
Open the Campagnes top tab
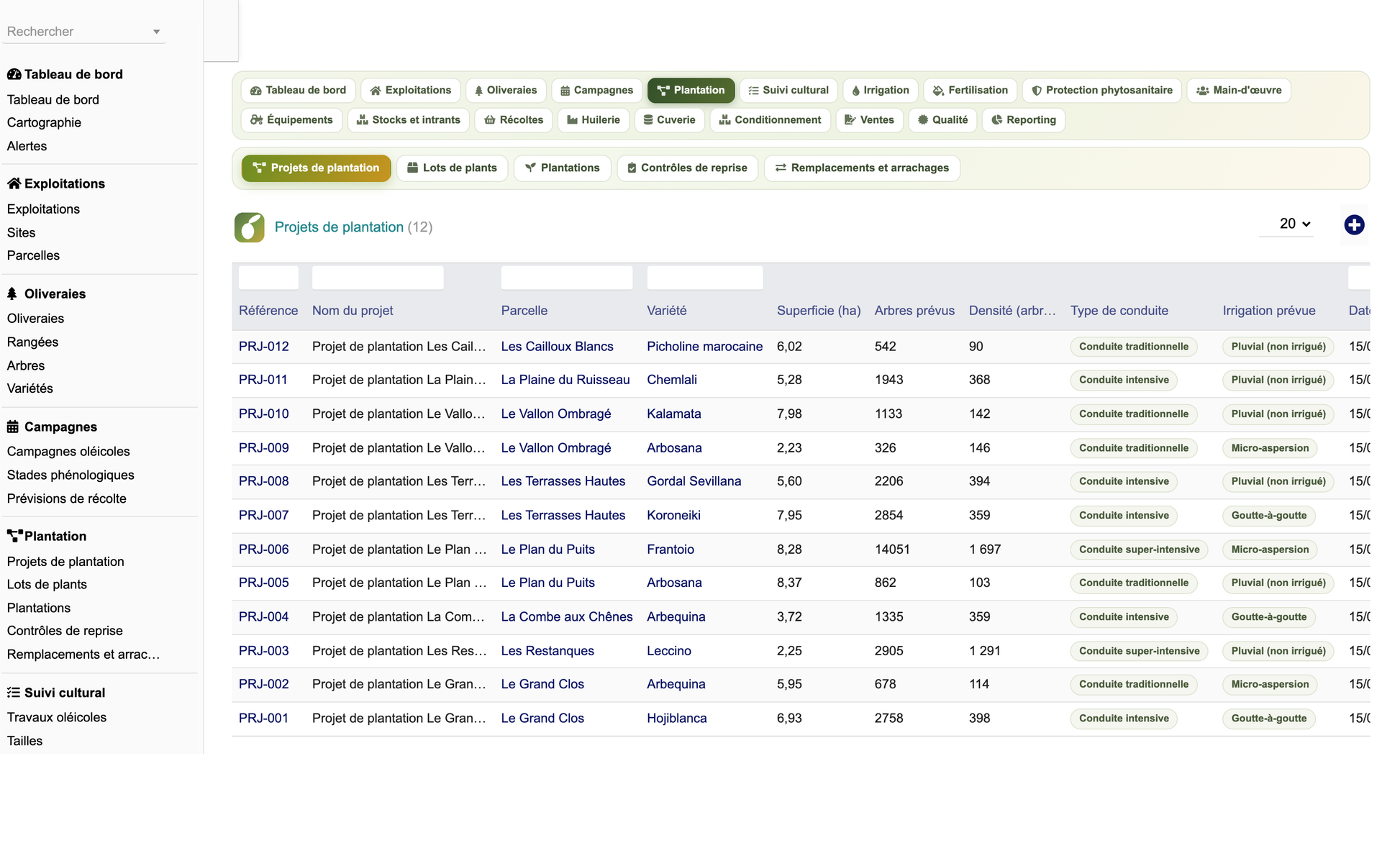[596, 91]
